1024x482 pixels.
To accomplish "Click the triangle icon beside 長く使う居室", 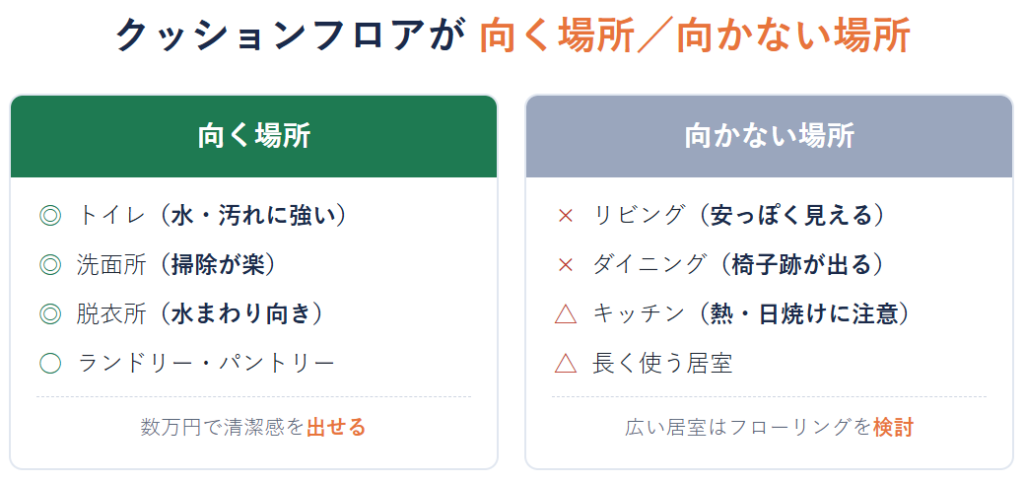I will pyautogui.click(x=566, y=363).
